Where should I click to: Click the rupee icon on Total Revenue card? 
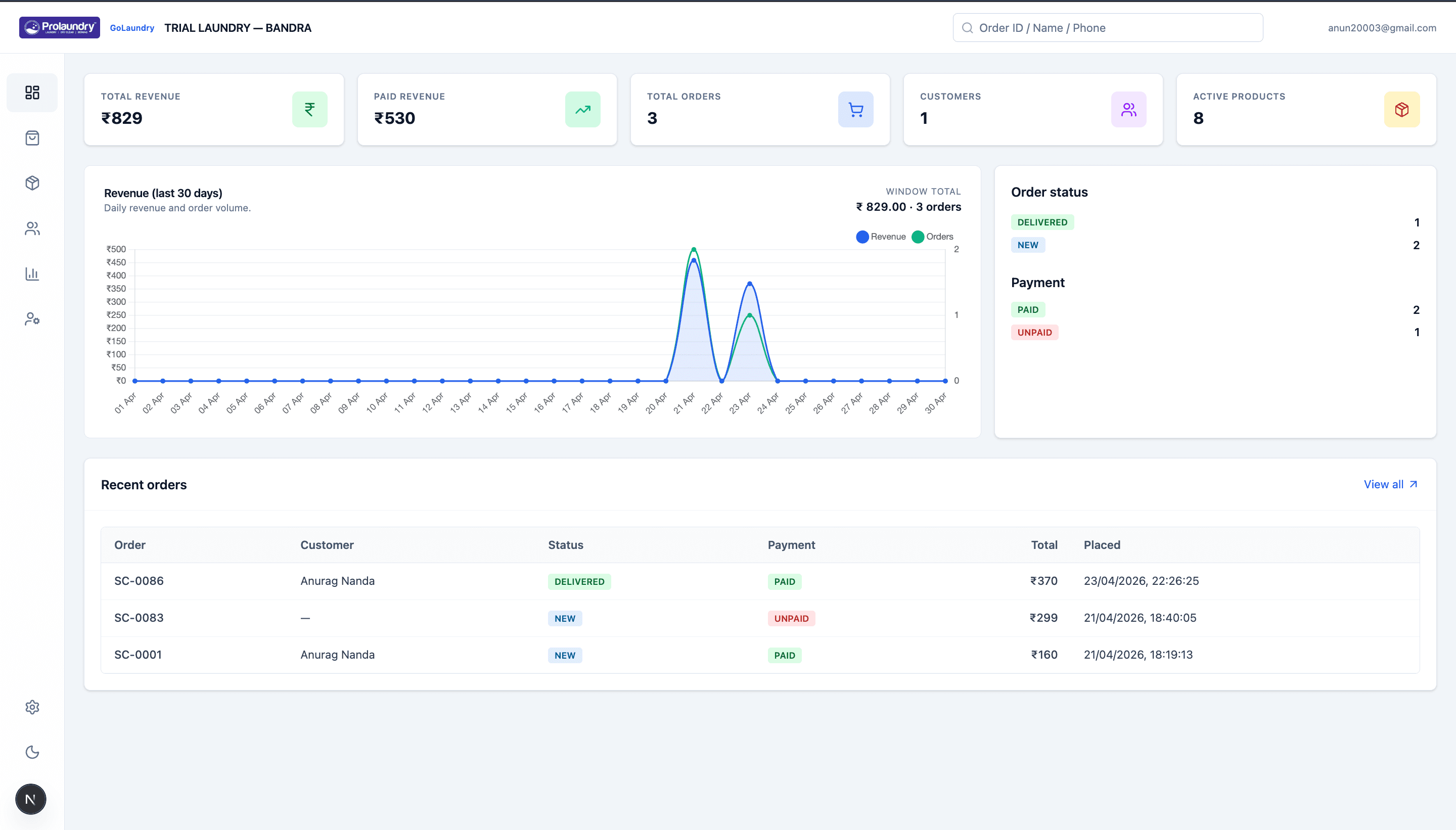pos(309,109)
